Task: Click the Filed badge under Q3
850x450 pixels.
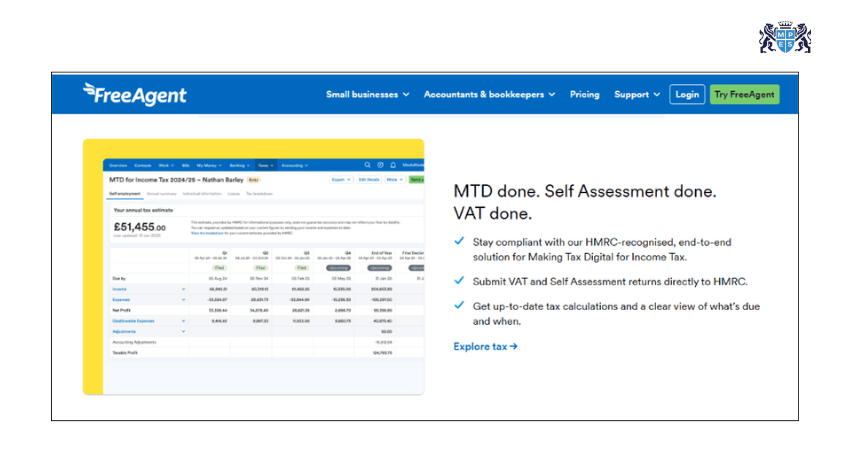Action: (x=302, y=268)
